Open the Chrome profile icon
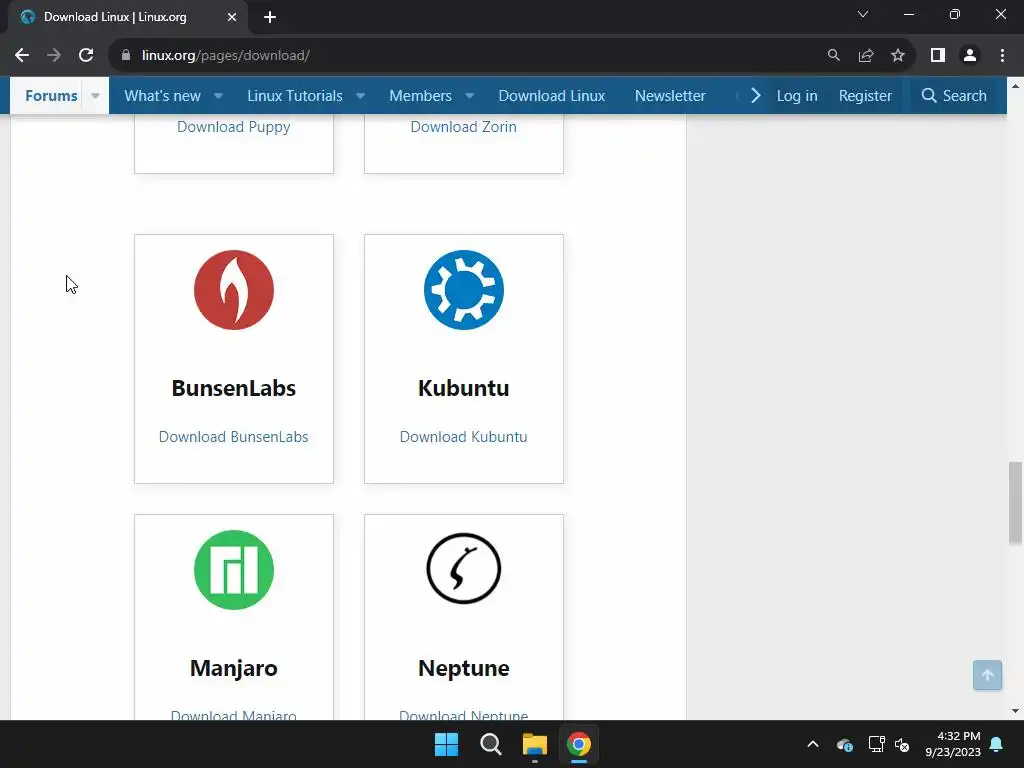This screenshot has height=768, width=1024. point(970,56)
